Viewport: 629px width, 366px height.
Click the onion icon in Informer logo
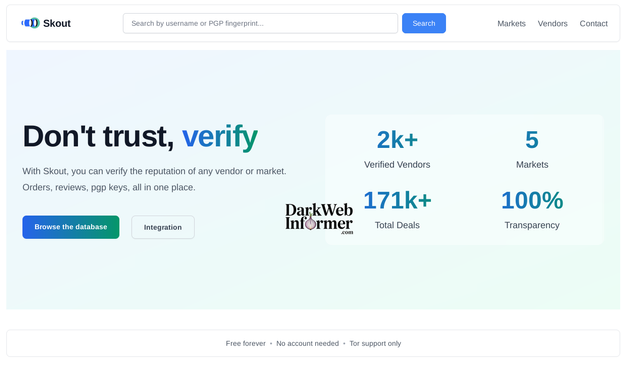pyautogui.click(x=310, y=222)
